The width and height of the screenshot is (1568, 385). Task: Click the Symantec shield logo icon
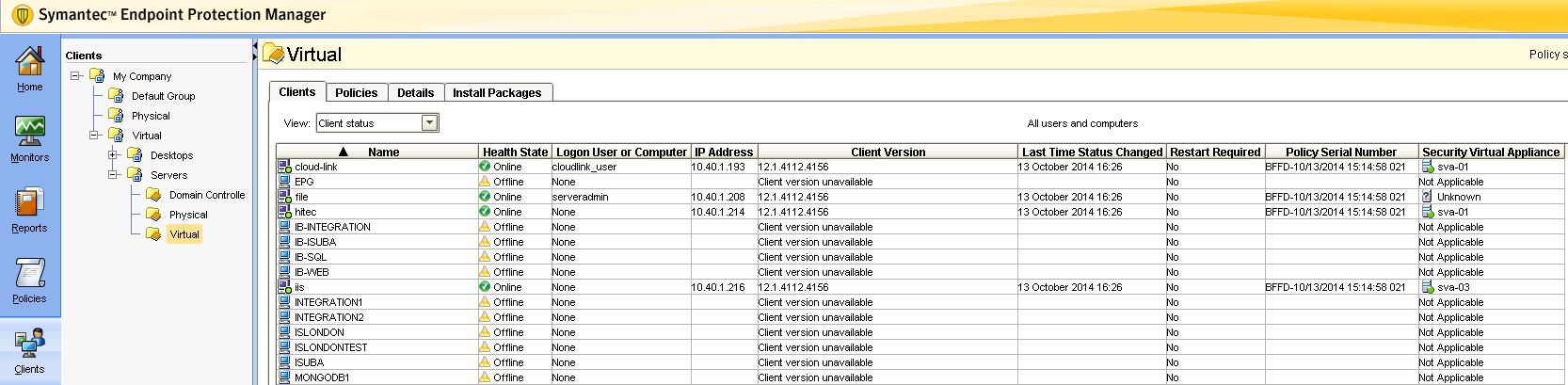point(22,15)
